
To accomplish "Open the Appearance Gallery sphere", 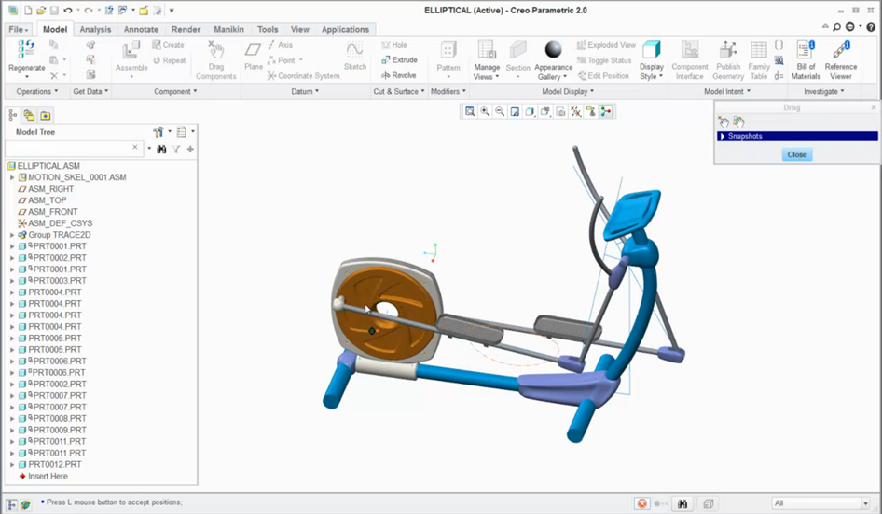I will (553, 49).
